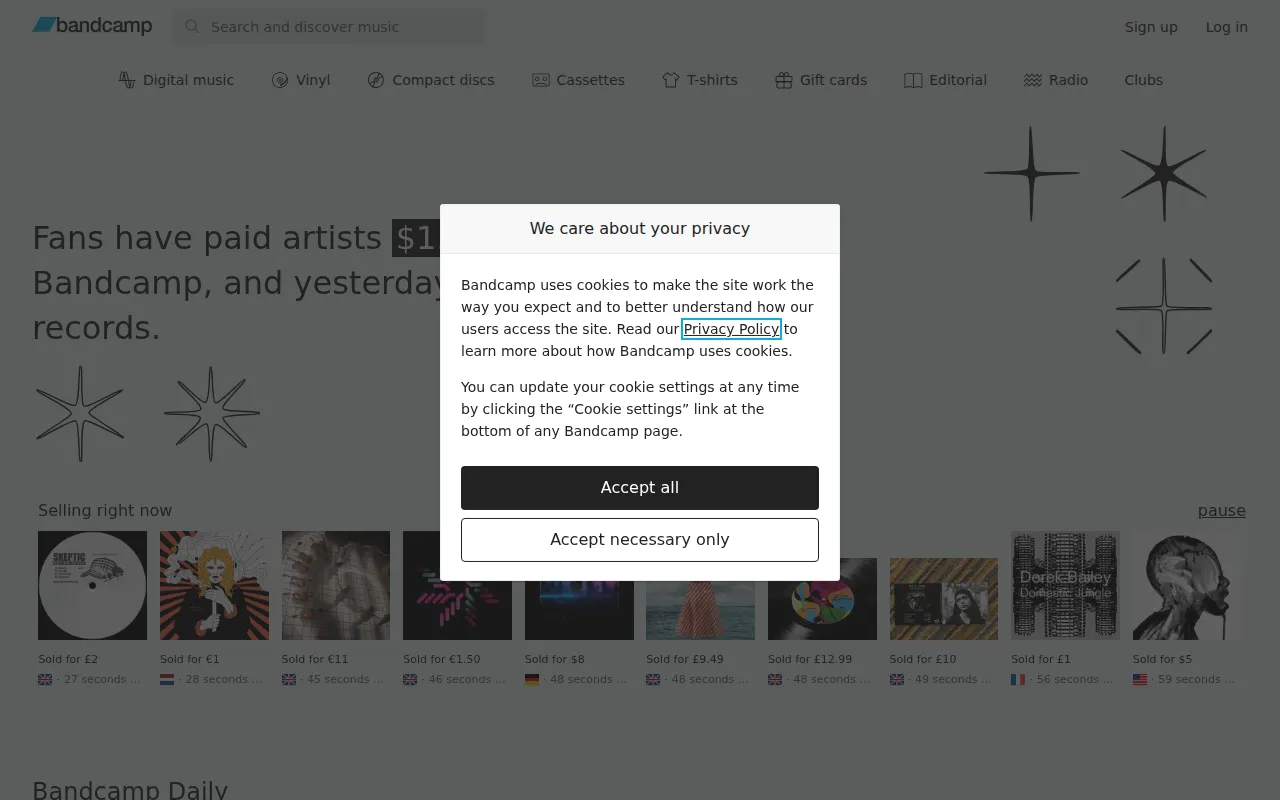Click the 'Sold for $5' text

[1162, 659]
